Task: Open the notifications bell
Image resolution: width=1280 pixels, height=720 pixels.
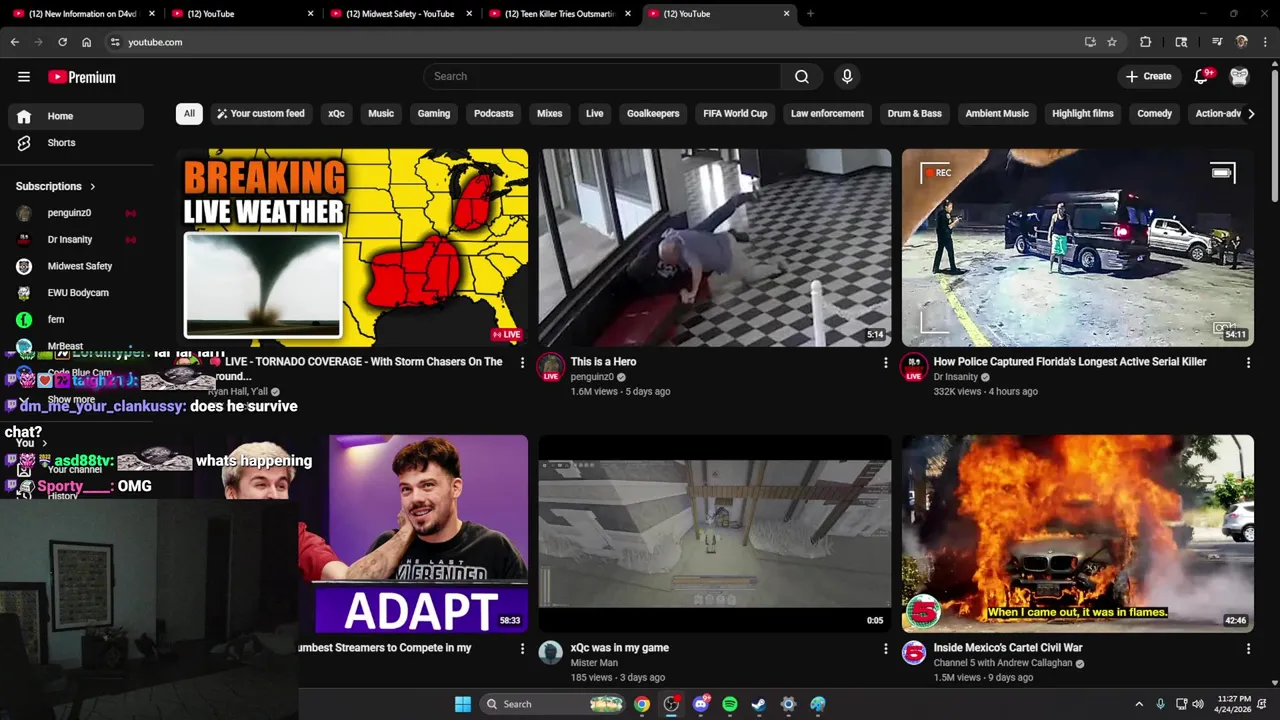Action: click(1202, 76)
